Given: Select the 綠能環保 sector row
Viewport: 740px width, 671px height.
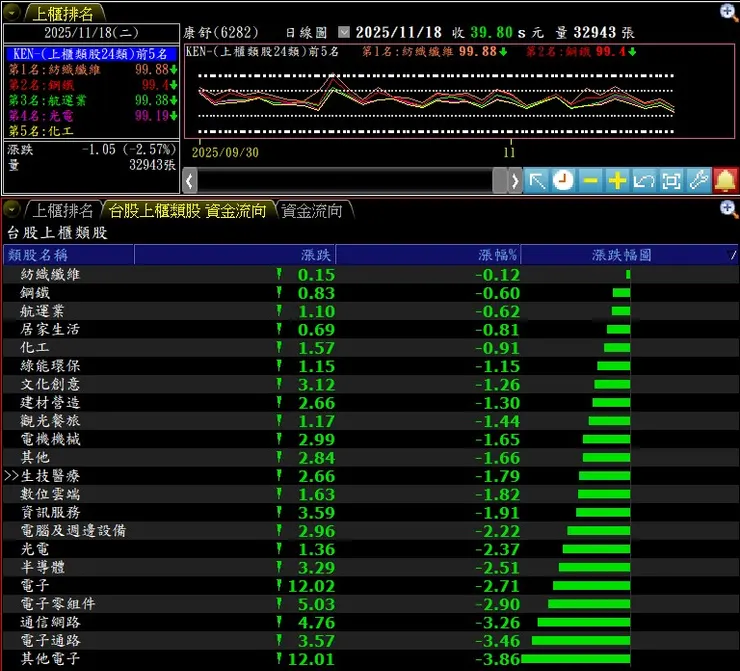Looking at the screenshot, I should [370, 366].
